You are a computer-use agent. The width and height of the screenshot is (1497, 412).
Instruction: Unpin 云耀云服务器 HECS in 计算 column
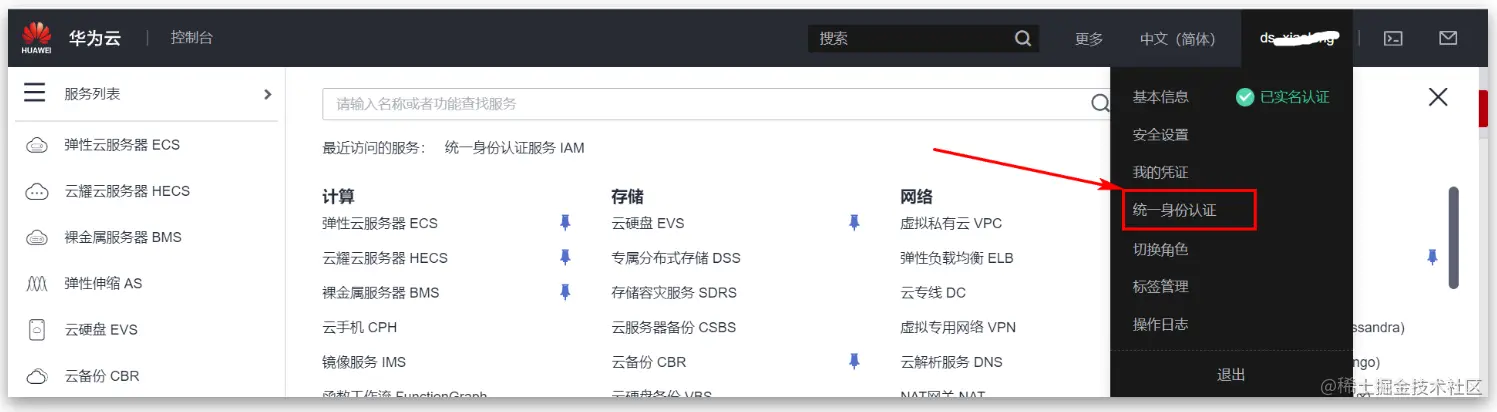565,258
